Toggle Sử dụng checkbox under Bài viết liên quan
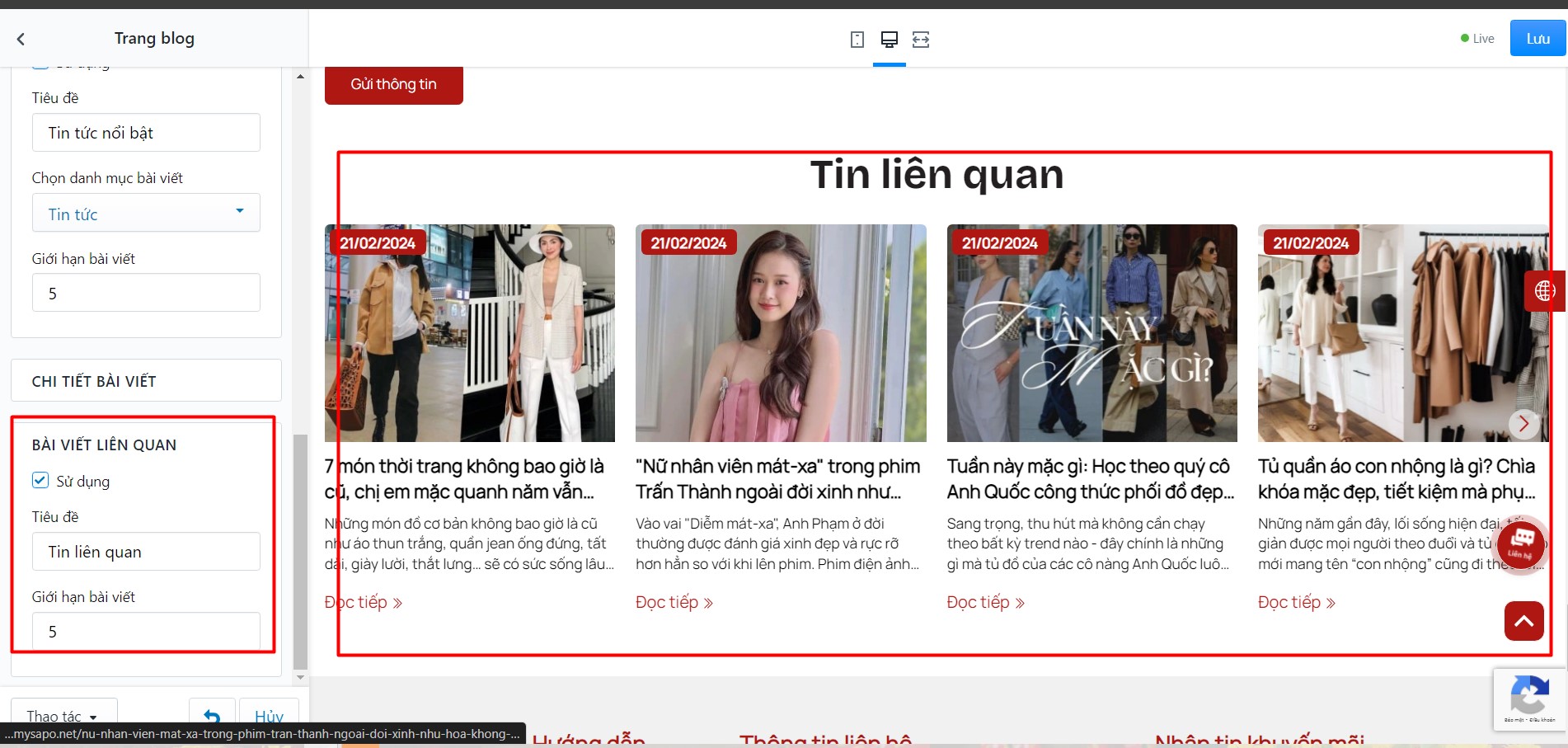 40,480
